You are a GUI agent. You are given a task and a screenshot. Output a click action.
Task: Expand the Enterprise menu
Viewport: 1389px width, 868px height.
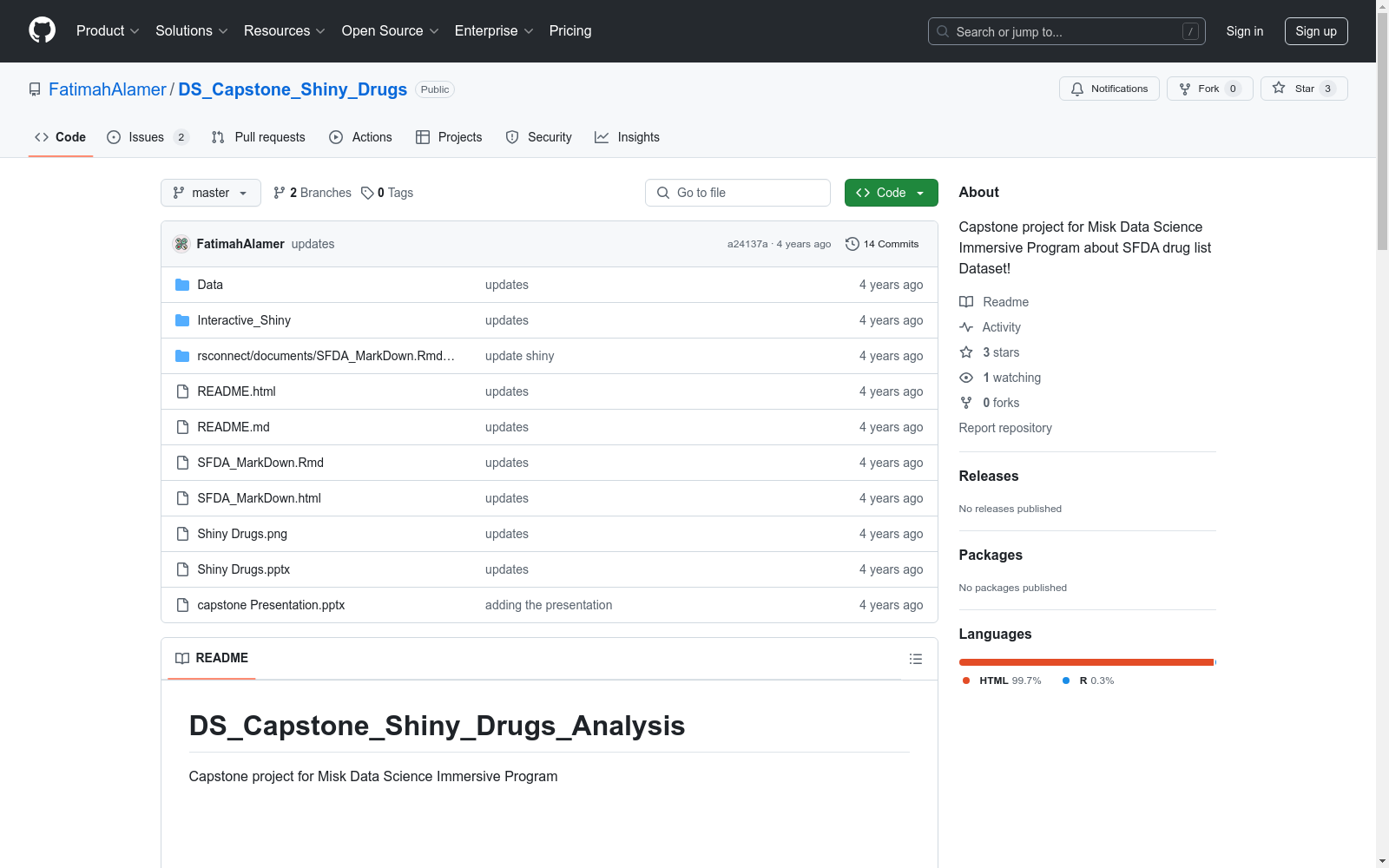494,30
